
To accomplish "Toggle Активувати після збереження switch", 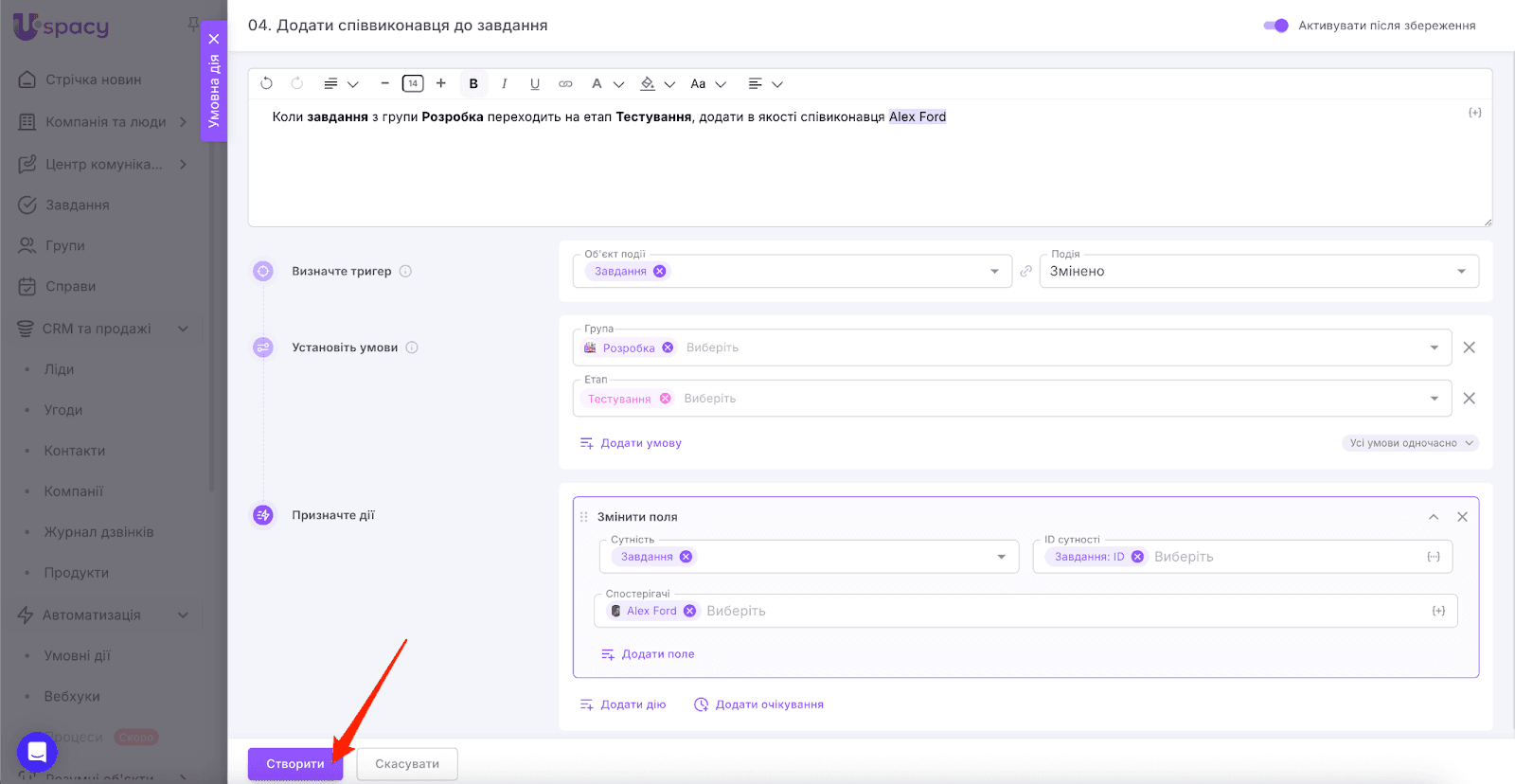I will 1275,26.
